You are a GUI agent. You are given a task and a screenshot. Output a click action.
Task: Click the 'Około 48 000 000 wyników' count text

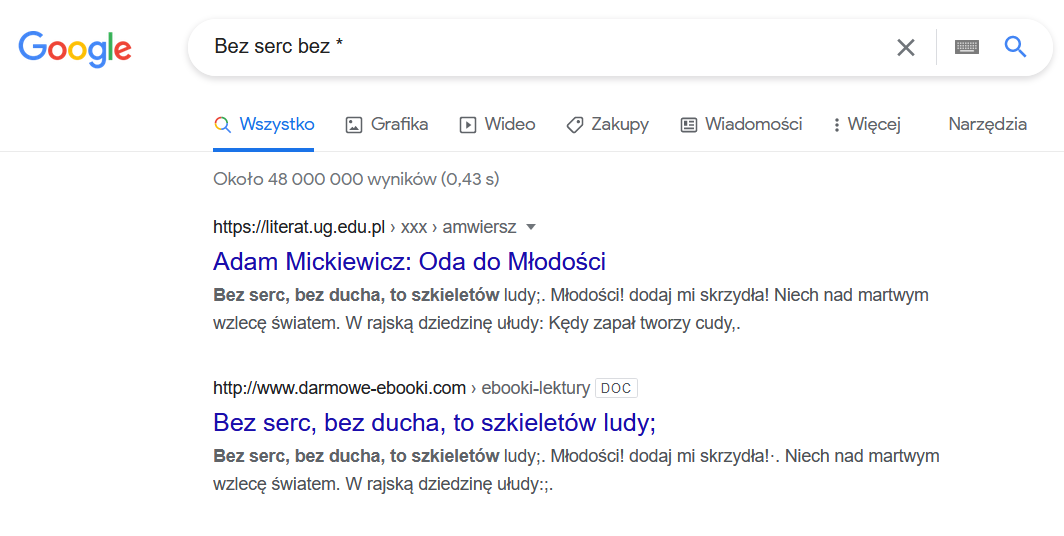(356, 179)
